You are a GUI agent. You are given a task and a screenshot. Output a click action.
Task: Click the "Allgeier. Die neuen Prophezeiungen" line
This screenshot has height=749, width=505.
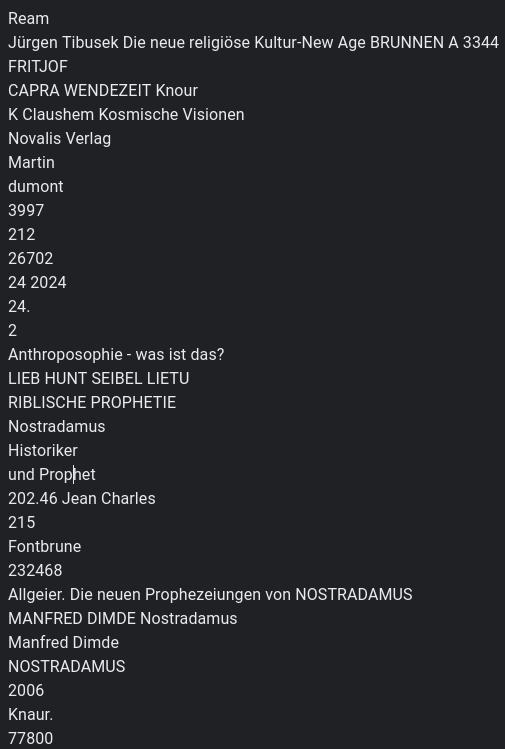point(210,594)
